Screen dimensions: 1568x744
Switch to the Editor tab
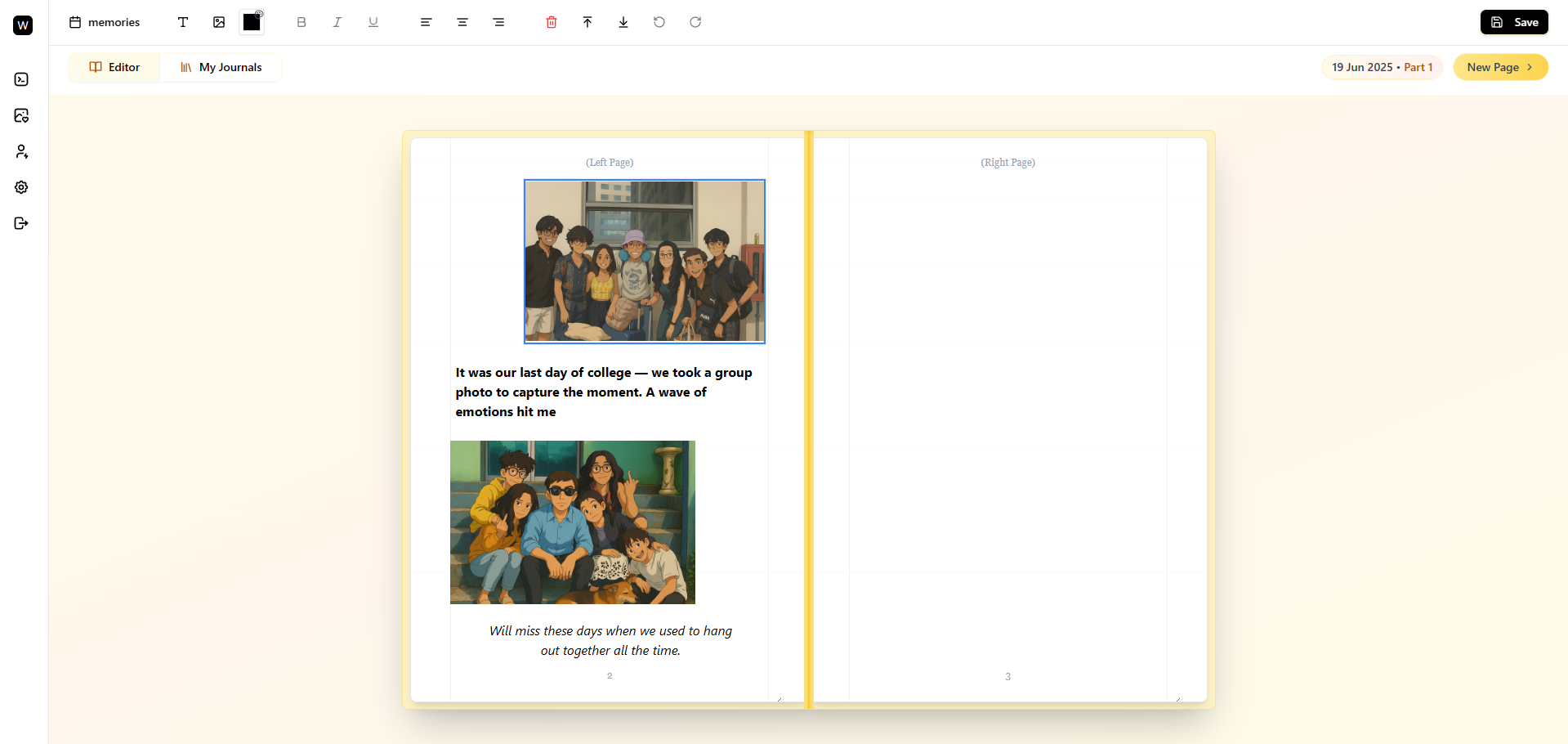(114, 67)
